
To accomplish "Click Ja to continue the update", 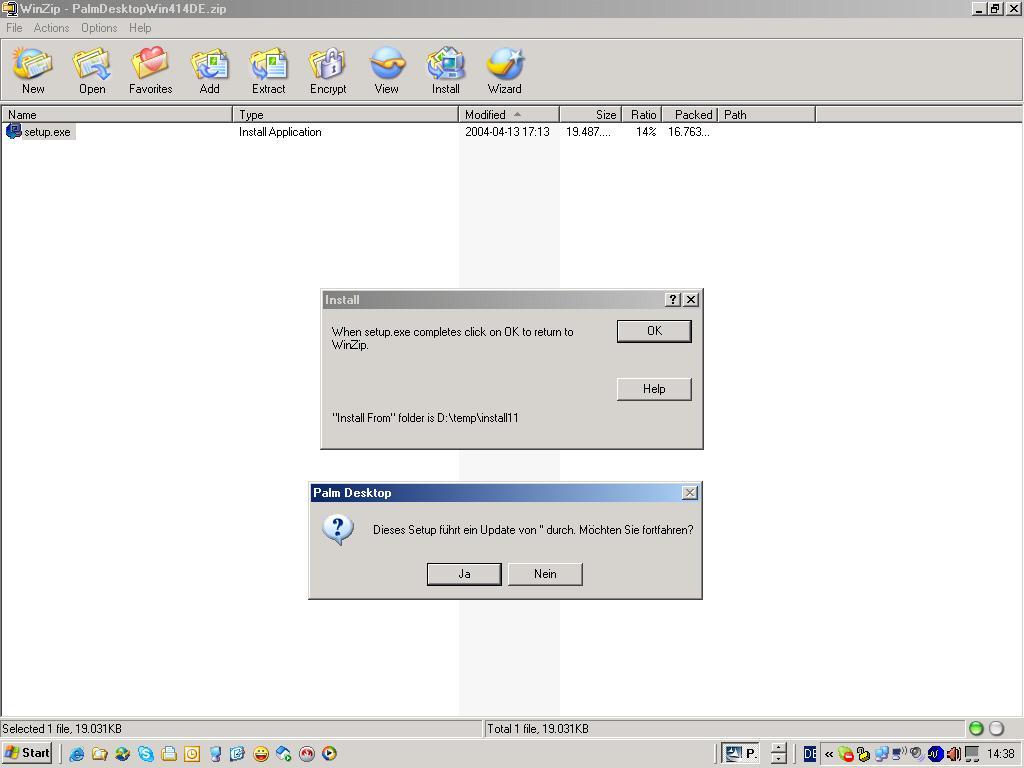I will [x=464, y=574].
